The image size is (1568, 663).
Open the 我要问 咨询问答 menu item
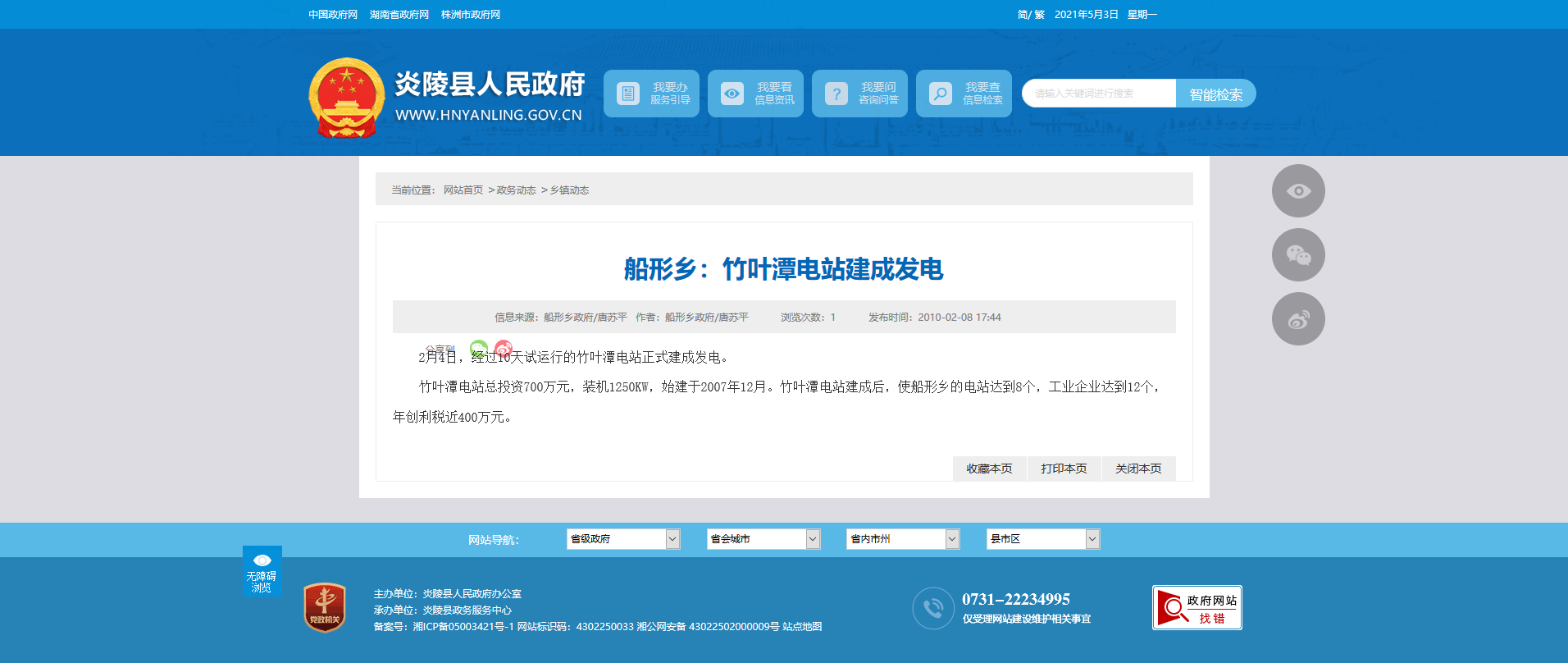point(859,94)
